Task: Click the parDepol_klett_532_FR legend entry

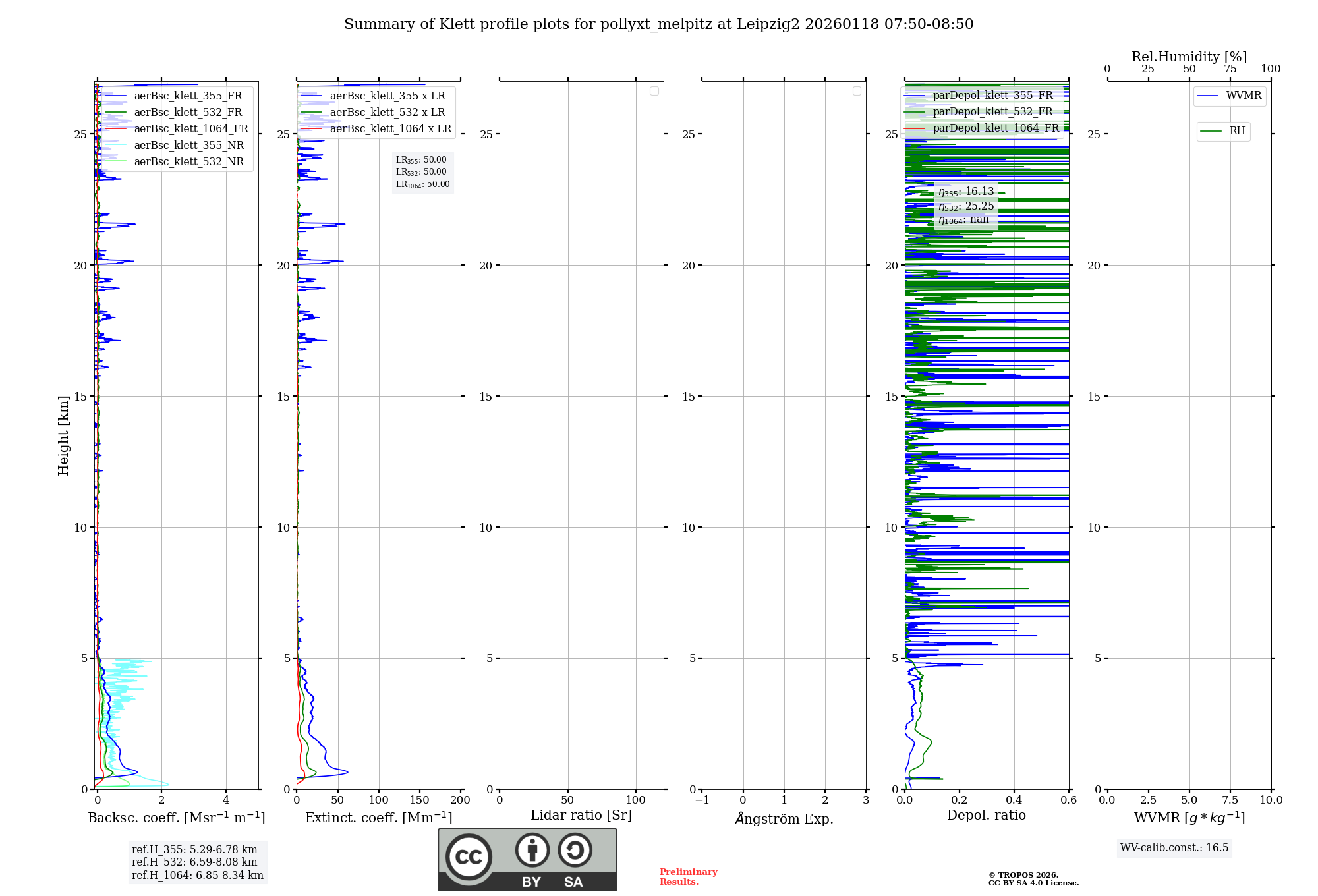Action: point(992,111)
